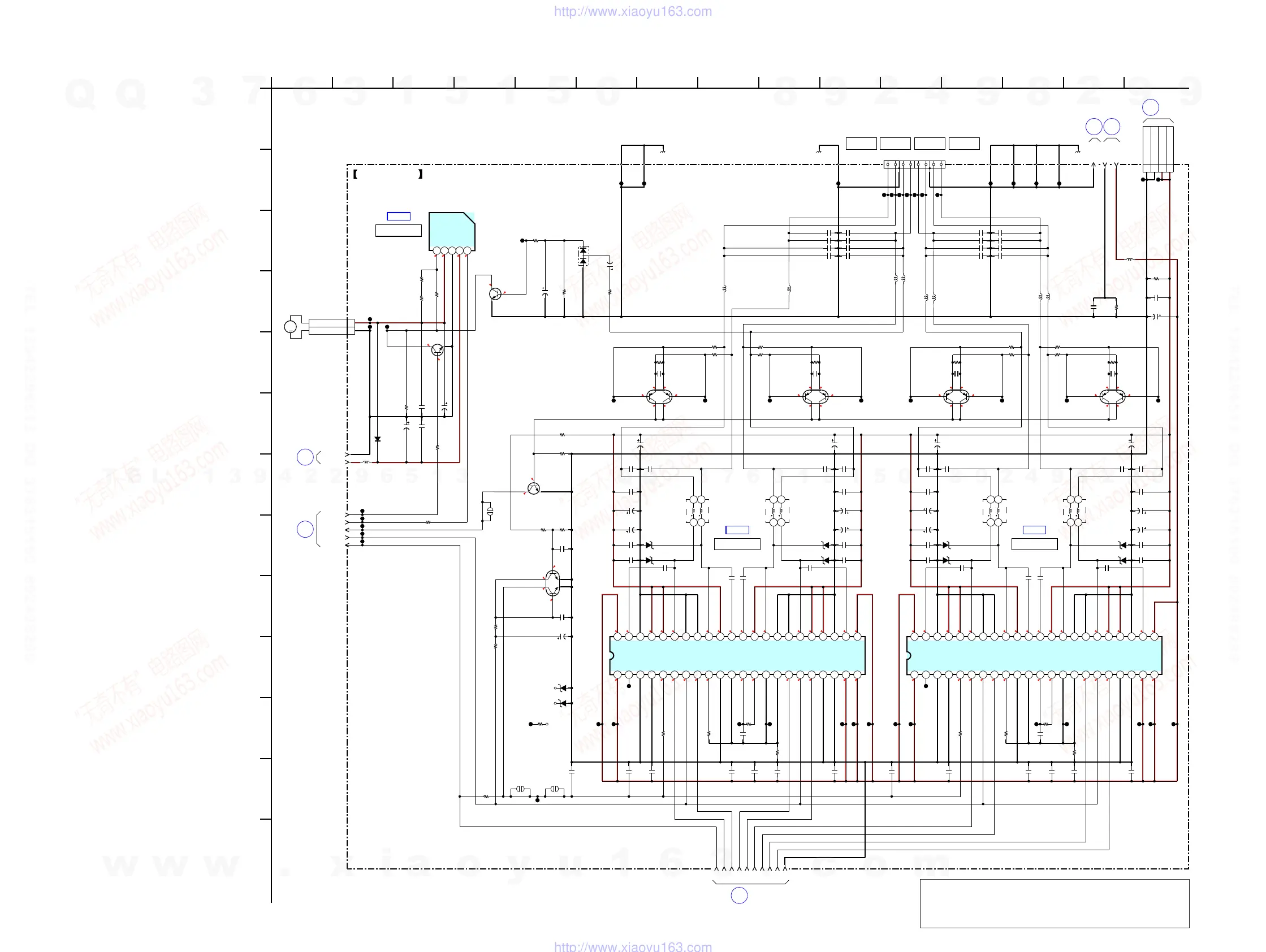This screenshot has height=952, width=1266.
Task: Click the upper blue circle on left edge
Action: (305, 457)
